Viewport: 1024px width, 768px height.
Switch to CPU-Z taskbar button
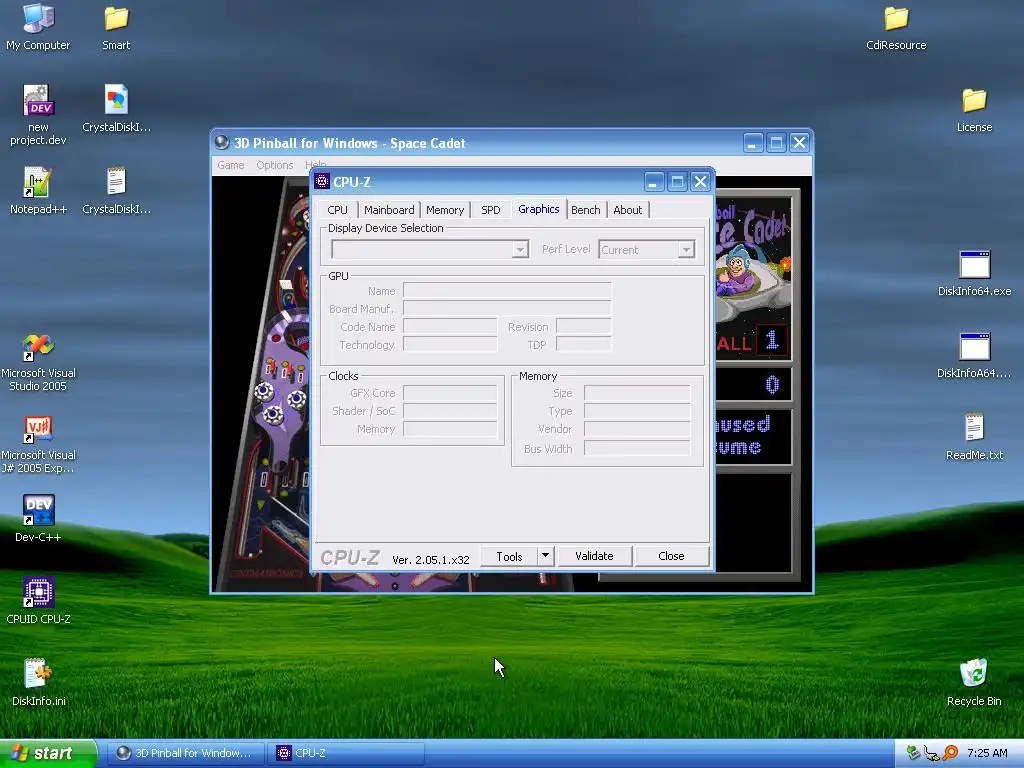[x=346, y=753]
